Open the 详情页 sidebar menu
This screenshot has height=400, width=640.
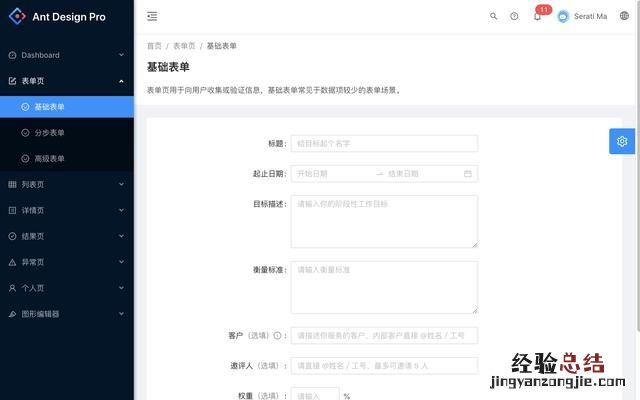coord(67,210)
